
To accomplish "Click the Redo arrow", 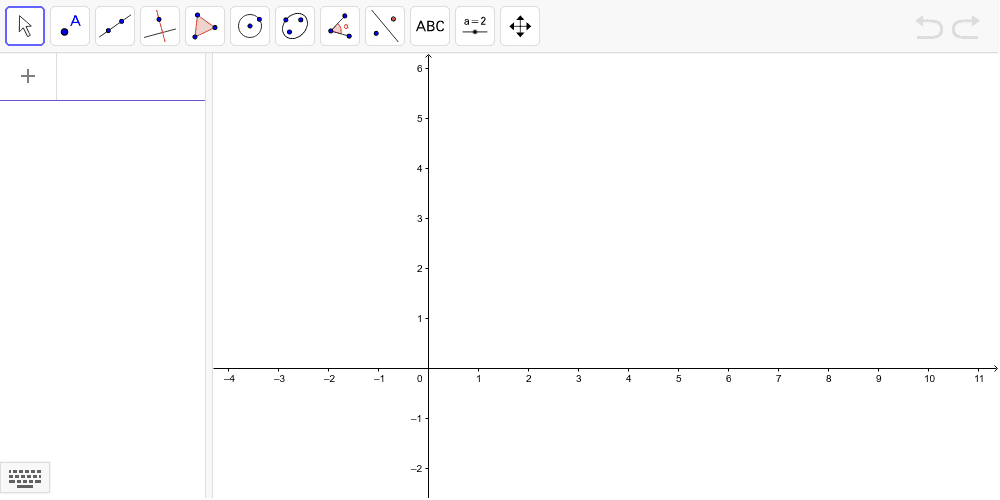I will [x=966, y=27].
